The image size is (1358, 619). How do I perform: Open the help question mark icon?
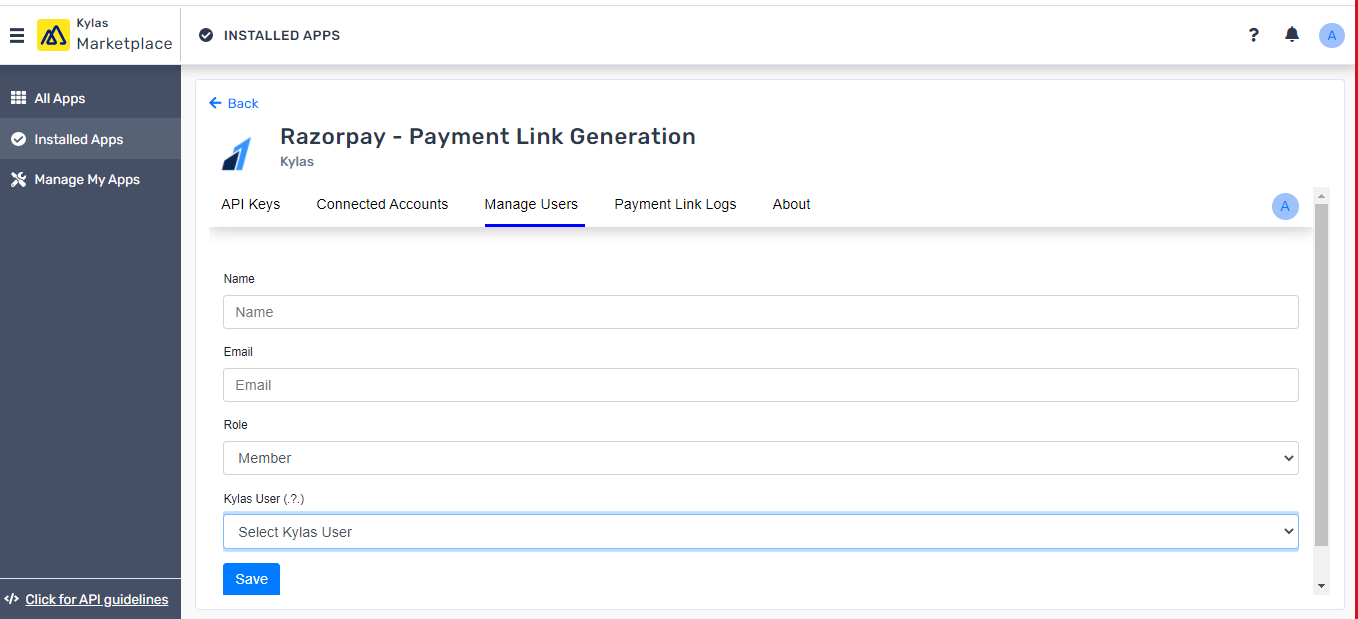pos(1254,35)
